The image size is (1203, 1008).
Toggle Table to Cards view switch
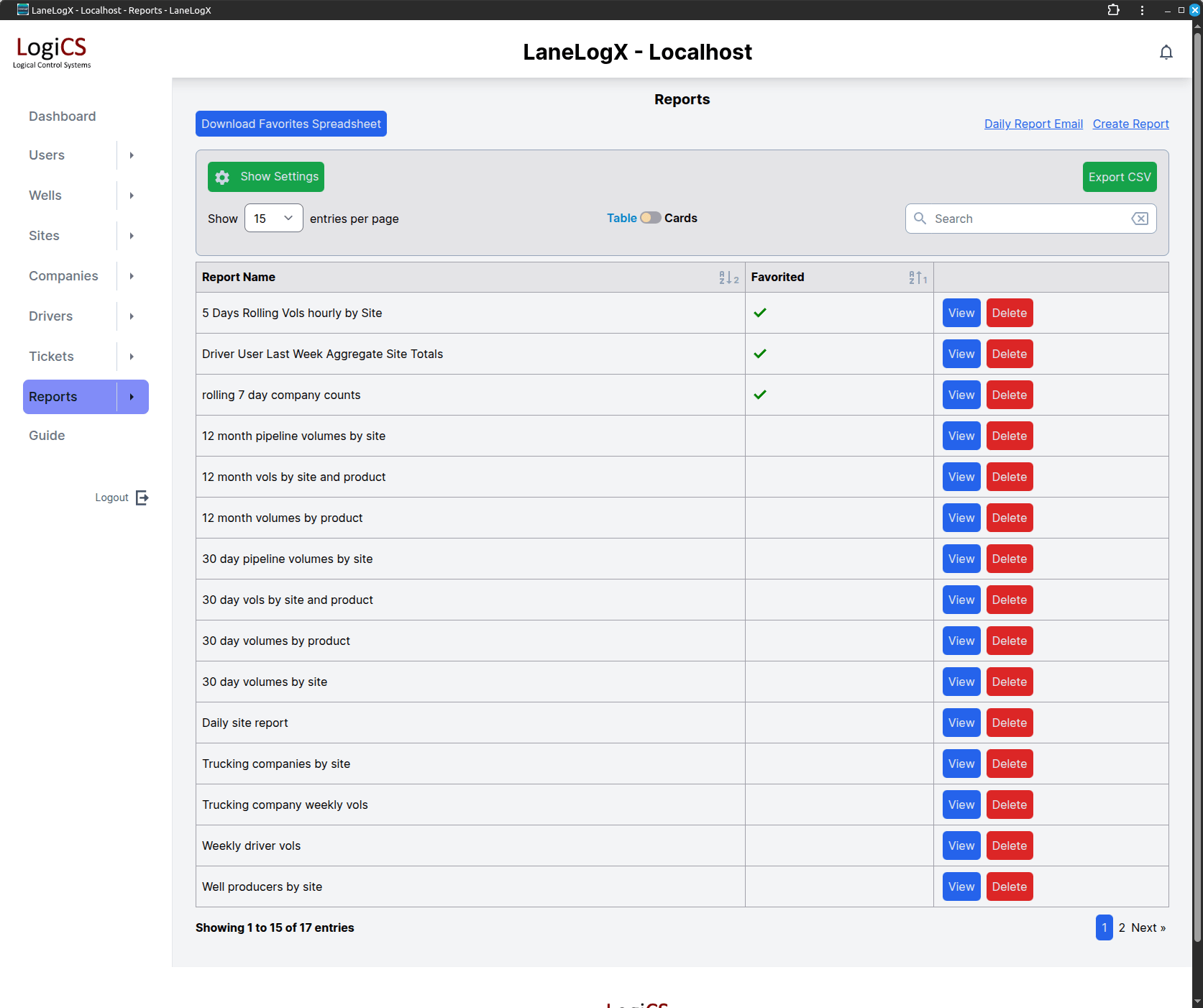tap(650, 218)
